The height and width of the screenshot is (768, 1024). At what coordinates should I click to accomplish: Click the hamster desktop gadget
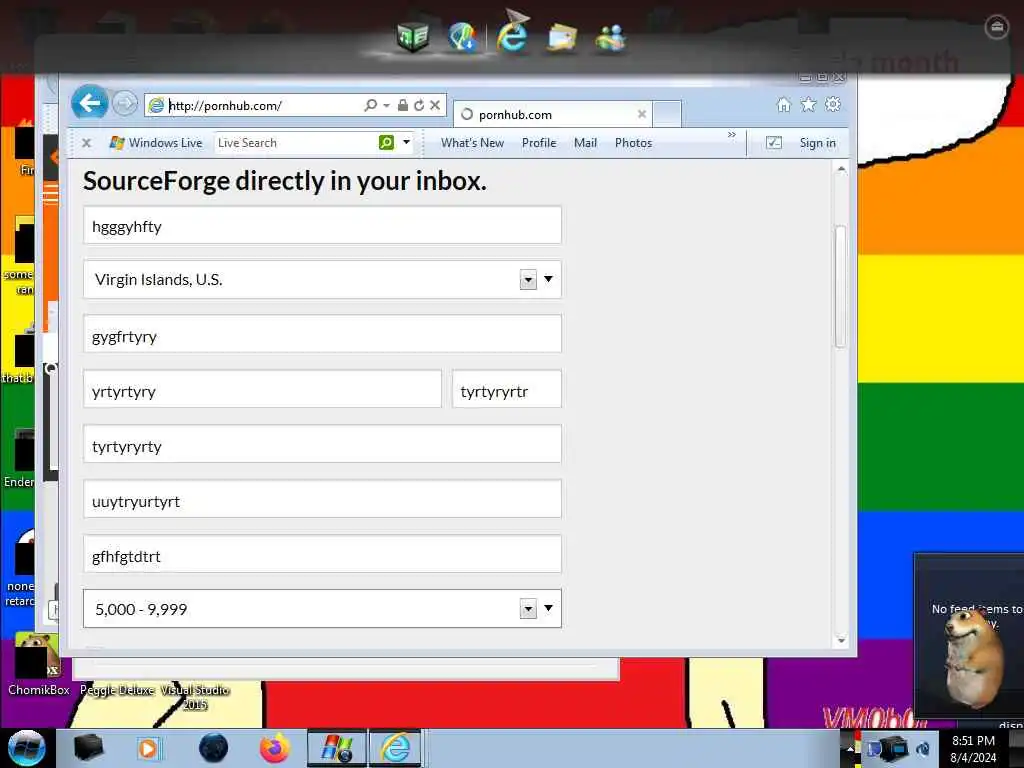[x=975, y=658]
